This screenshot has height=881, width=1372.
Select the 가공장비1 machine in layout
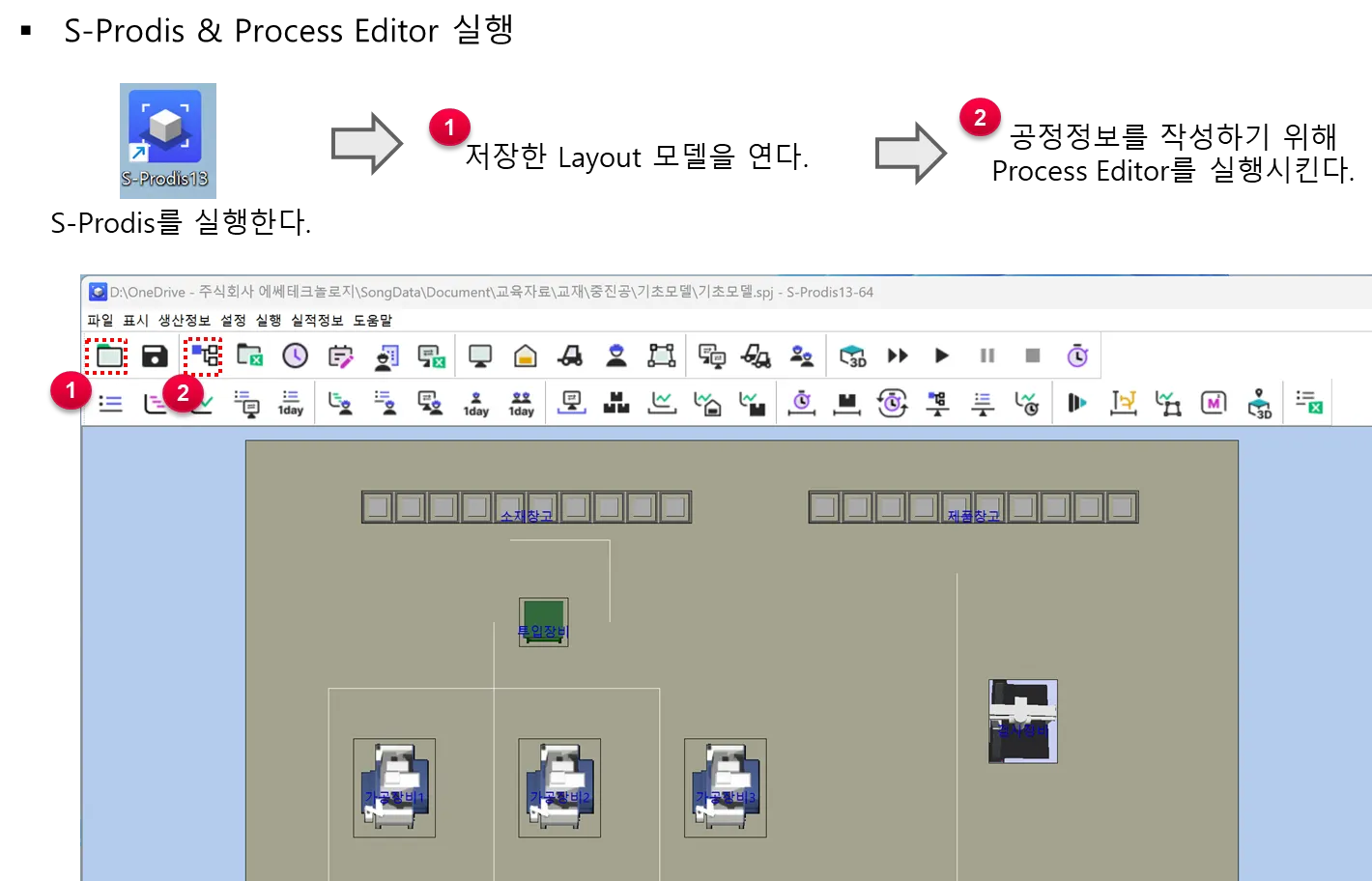click(394, 787)
